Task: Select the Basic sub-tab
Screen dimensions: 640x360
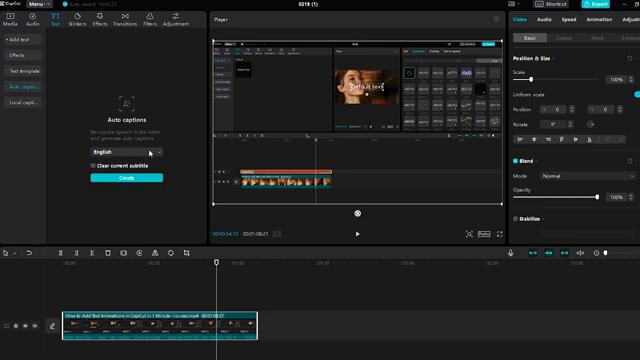Action: click(x=530, y=38)
